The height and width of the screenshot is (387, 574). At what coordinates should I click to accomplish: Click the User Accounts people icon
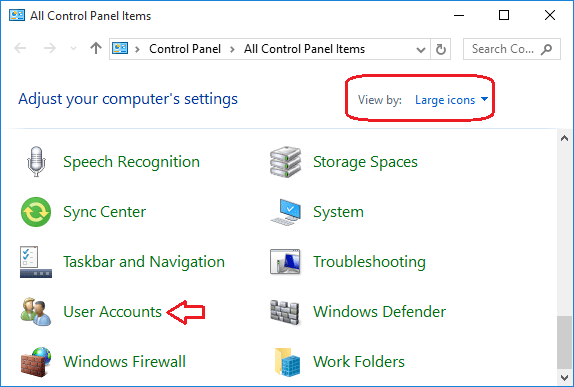[x=36, y=312]
